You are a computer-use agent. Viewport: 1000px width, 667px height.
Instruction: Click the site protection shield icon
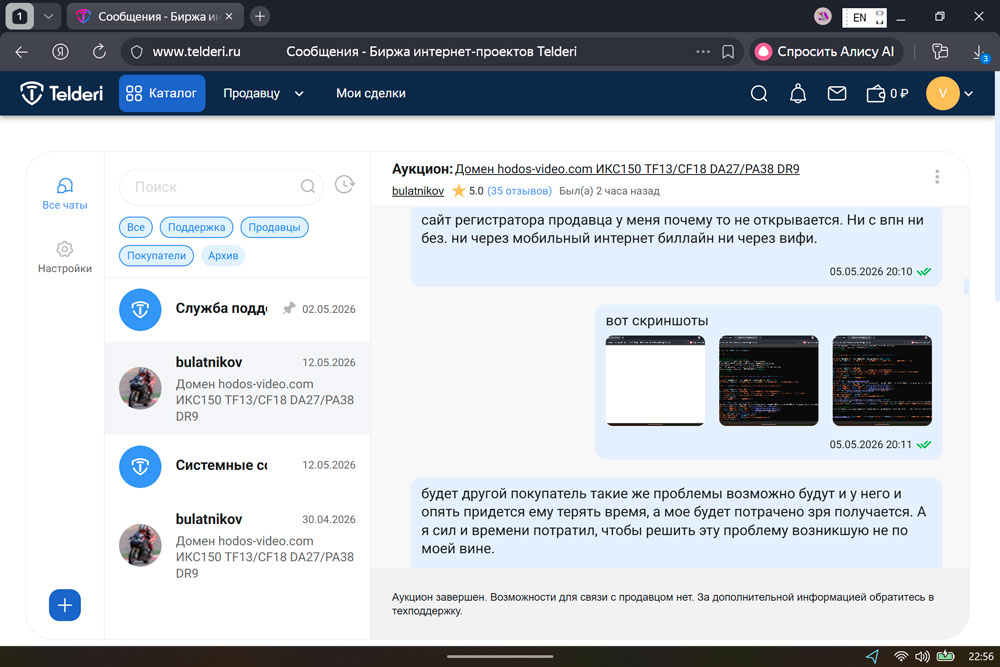[136, 52]
